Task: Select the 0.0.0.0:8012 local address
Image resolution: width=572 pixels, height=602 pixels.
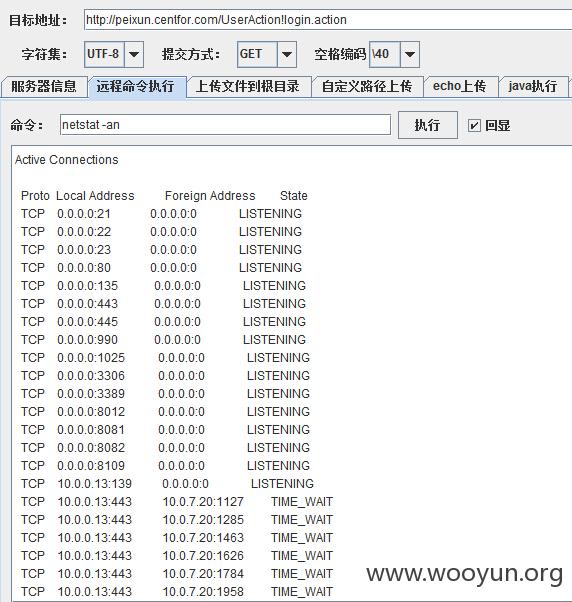Action: (91, 412)
